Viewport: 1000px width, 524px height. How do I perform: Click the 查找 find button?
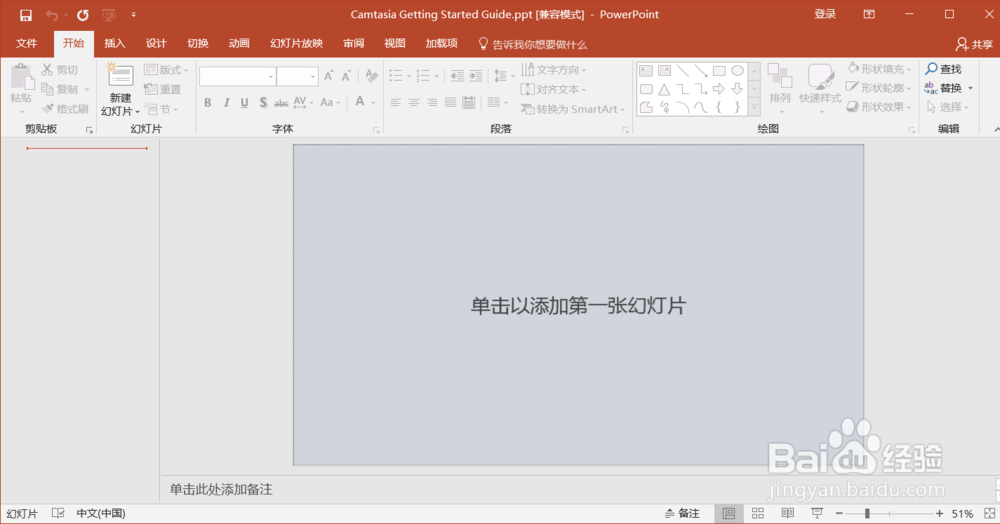coord(944,69)
